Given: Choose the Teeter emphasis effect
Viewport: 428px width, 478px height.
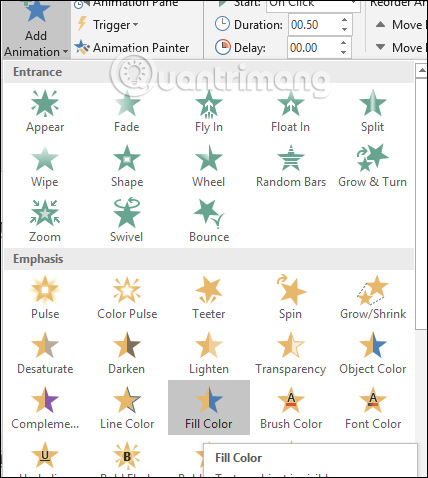Looking at the screenshot, I should point(209,298).
